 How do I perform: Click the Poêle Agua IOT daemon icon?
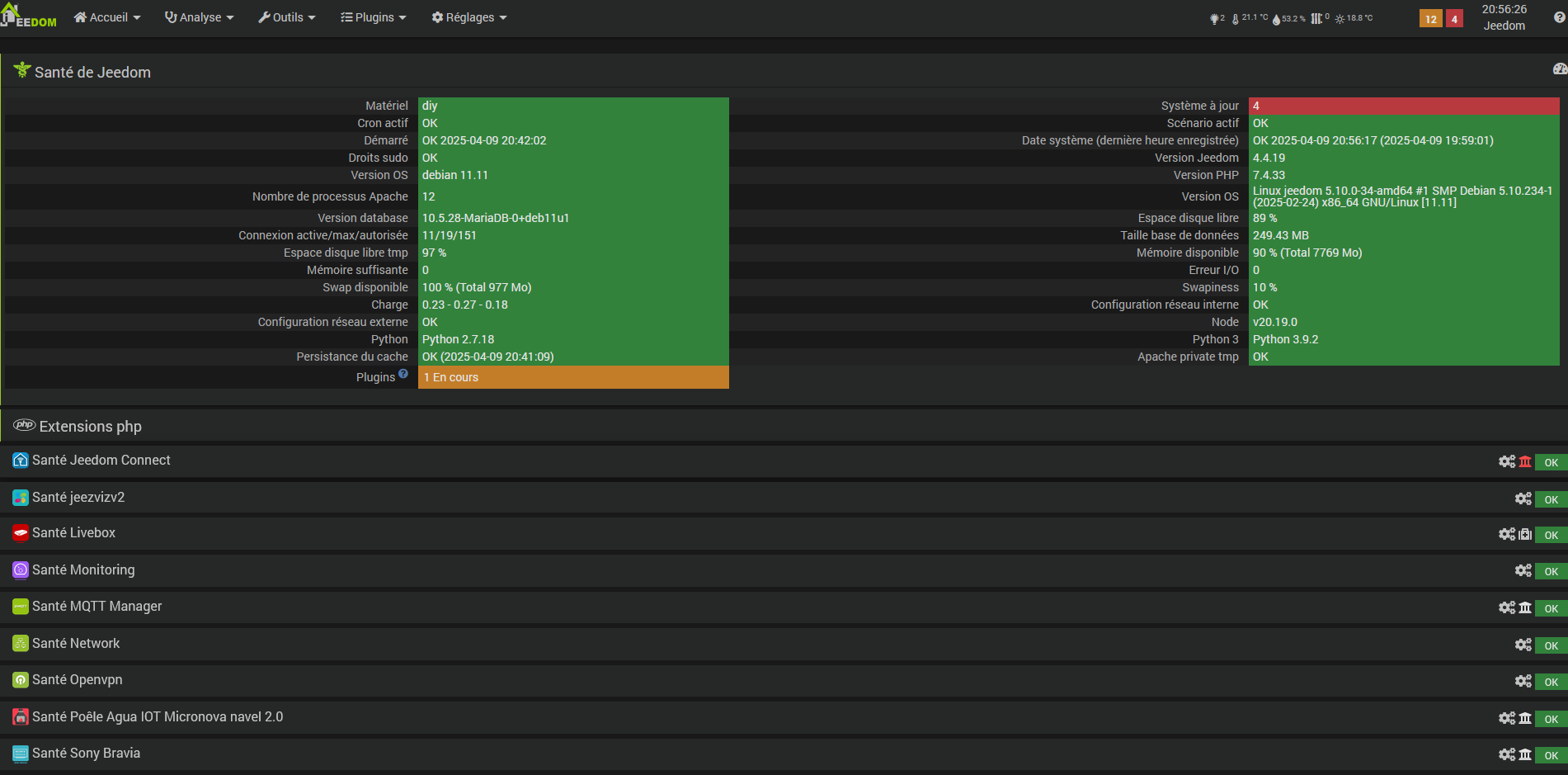point(1525,718)
